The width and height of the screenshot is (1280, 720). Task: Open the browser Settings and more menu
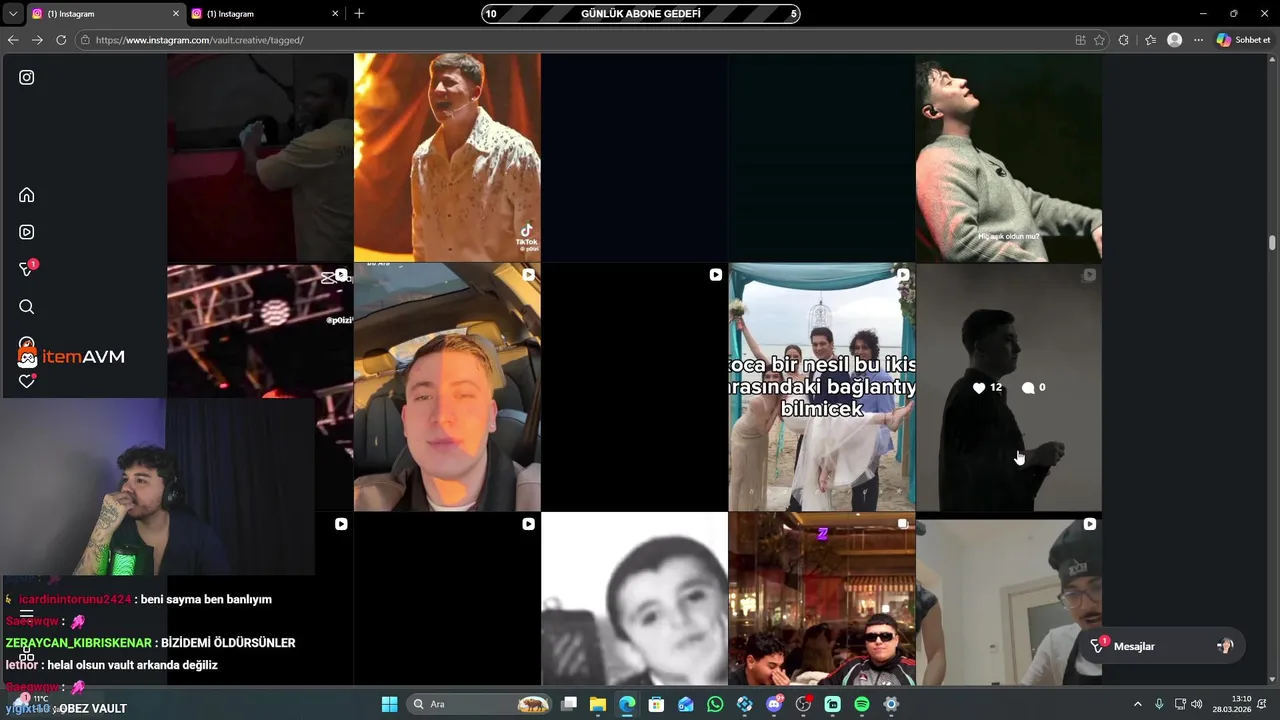[x=1198, y=40]
